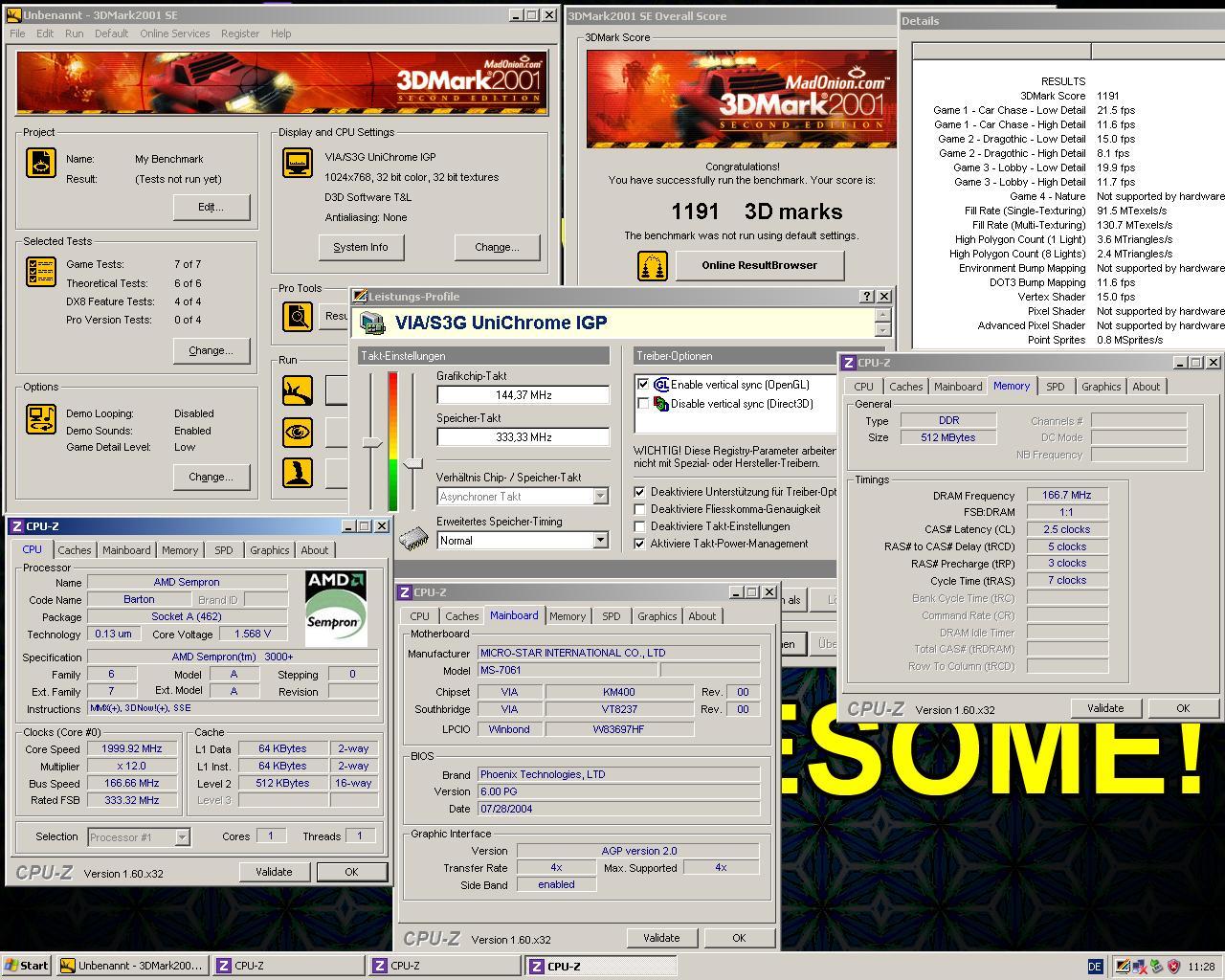Click the Selected Tests checklist icon
This screenshot has width=1225, height=980.
click(41, 272)
